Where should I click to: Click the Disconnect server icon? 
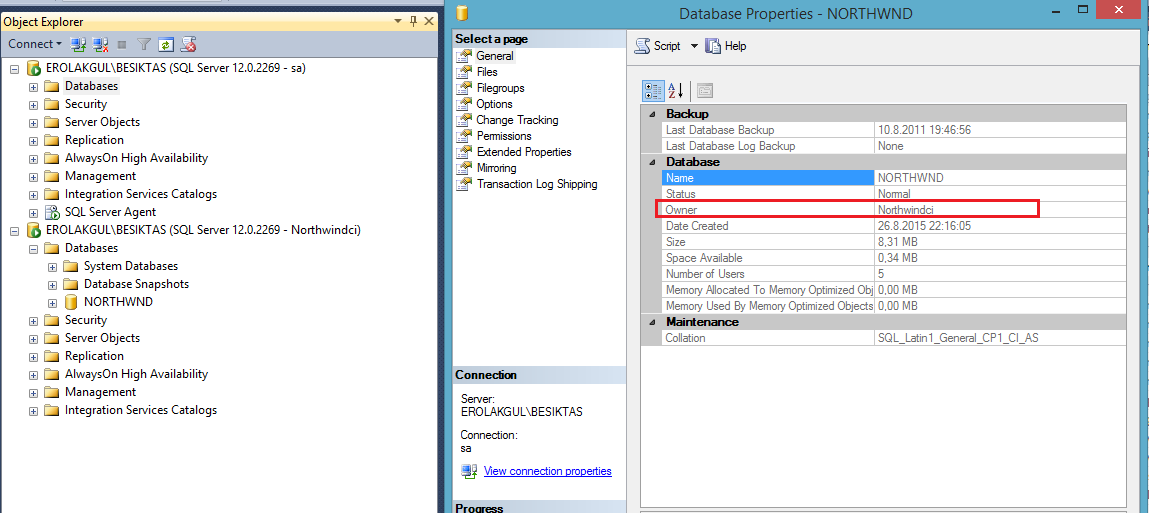[x=100, y=45]
